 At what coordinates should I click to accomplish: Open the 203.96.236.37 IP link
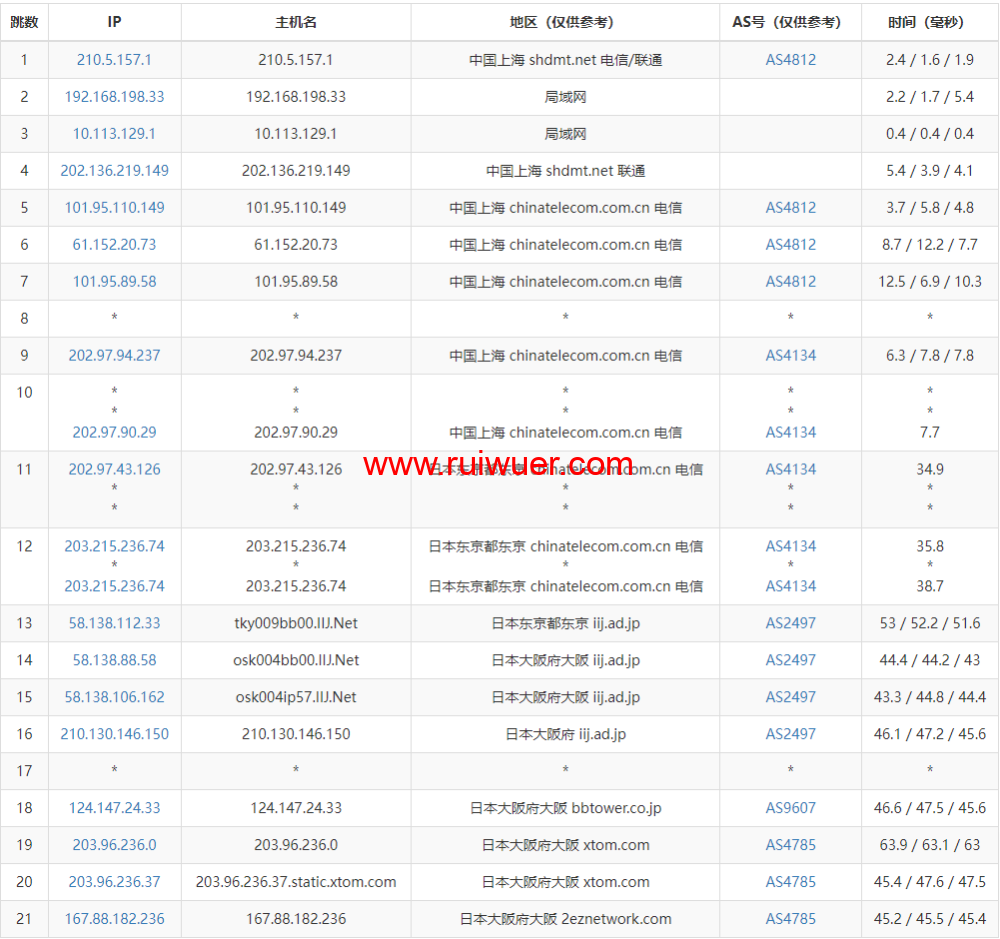pyautogui.click(x=114, y=882)
